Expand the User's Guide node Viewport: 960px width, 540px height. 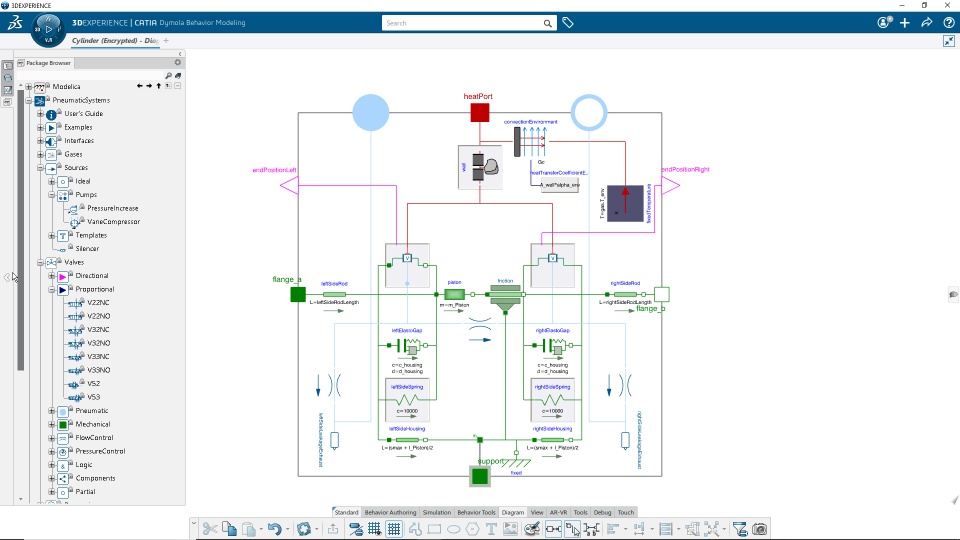(40, 114)
